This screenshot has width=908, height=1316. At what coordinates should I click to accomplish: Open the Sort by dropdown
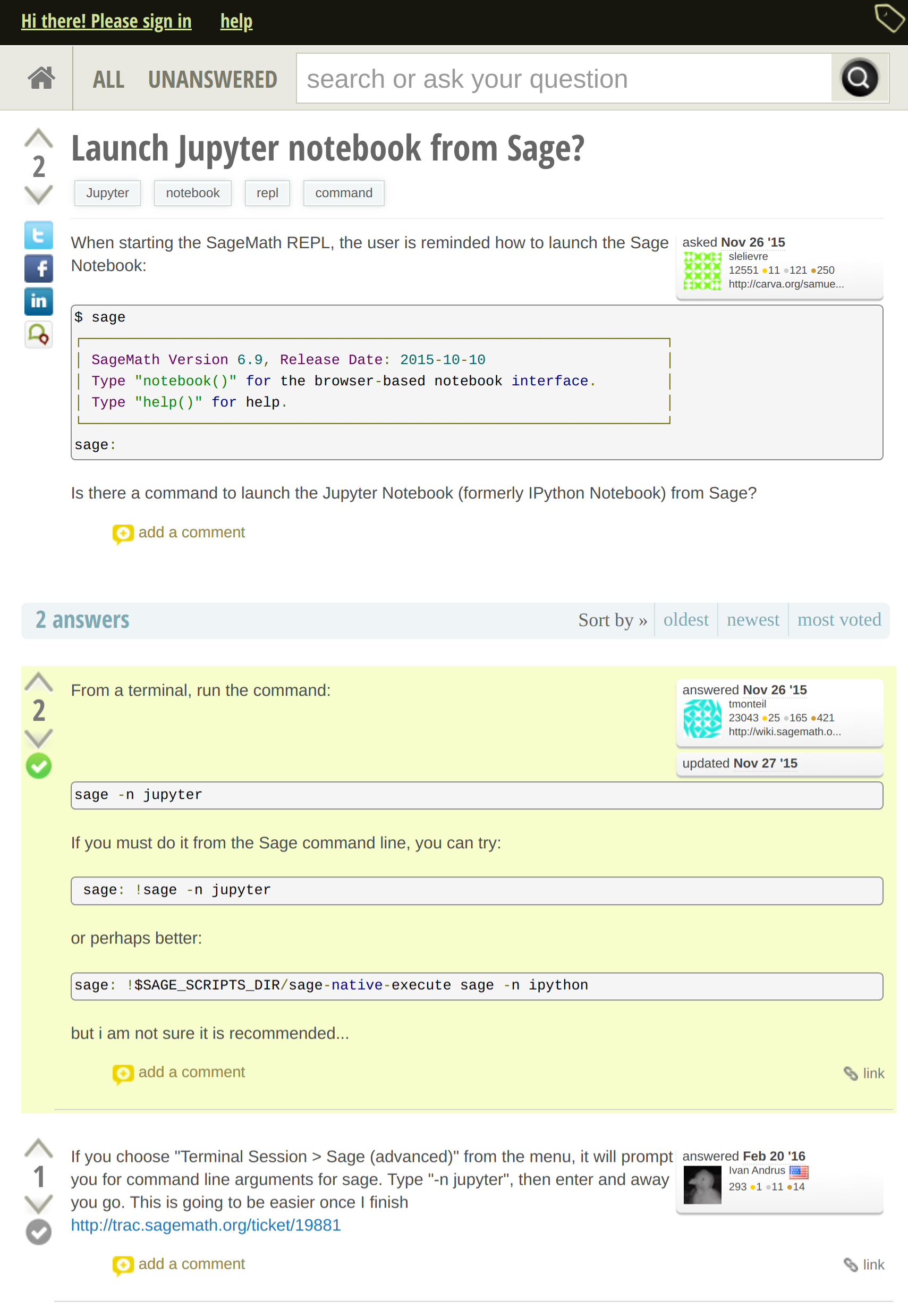(612, 620)
